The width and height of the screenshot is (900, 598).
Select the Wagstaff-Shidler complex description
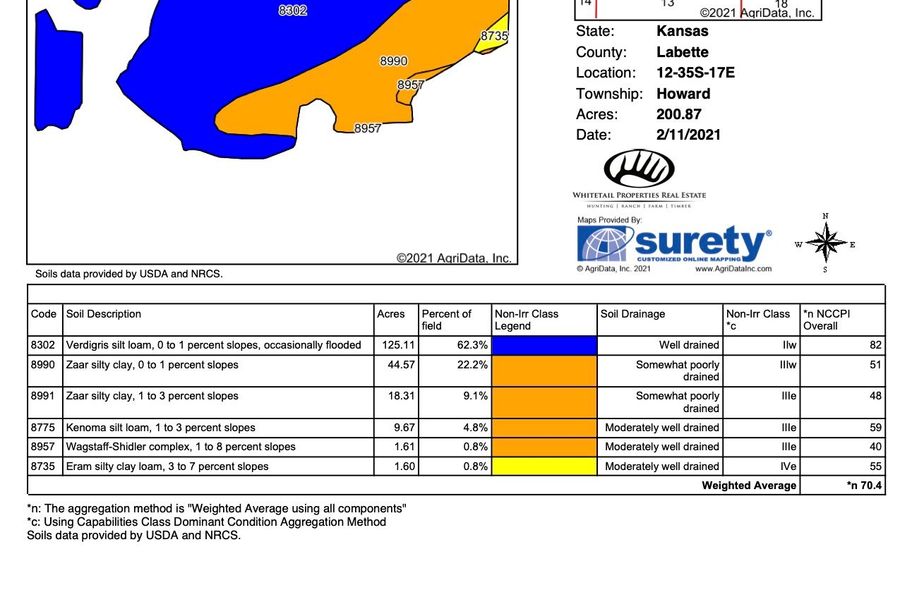(181, 446)
